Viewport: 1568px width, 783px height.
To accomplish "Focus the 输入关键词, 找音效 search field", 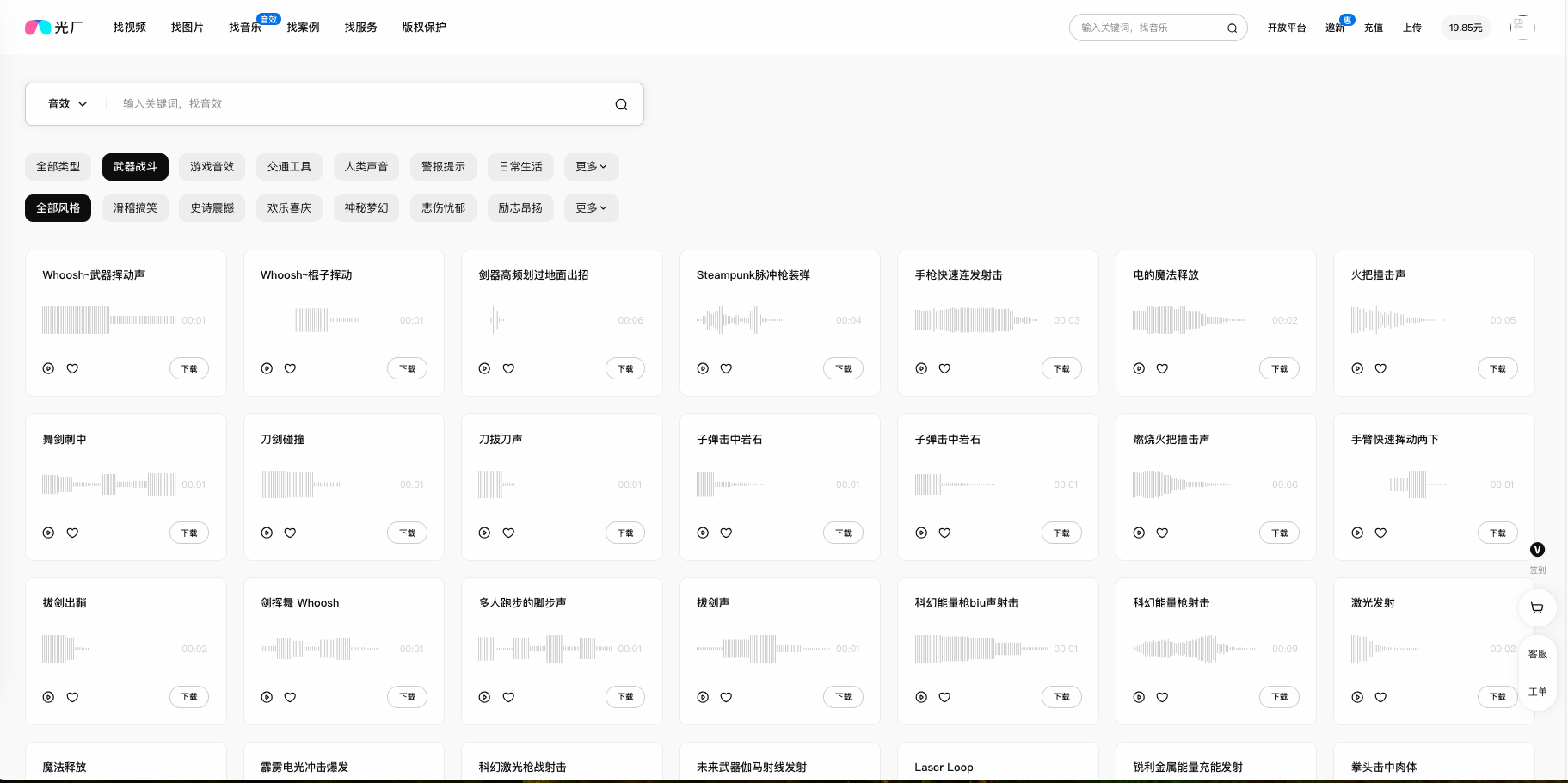I will coord(361,104).
